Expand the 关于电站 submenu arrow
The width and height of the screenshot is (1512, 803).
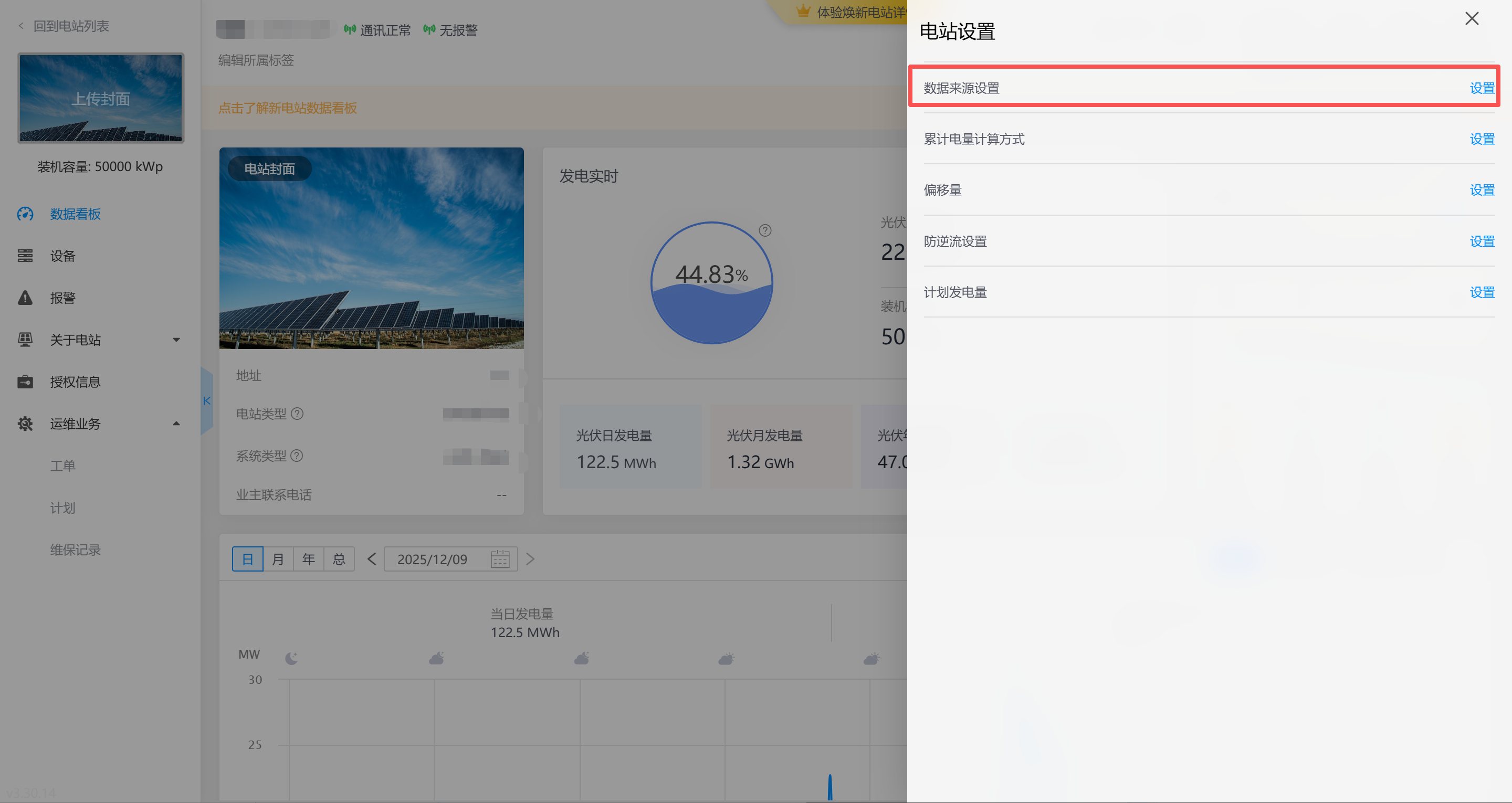click(x=176, y=340)
